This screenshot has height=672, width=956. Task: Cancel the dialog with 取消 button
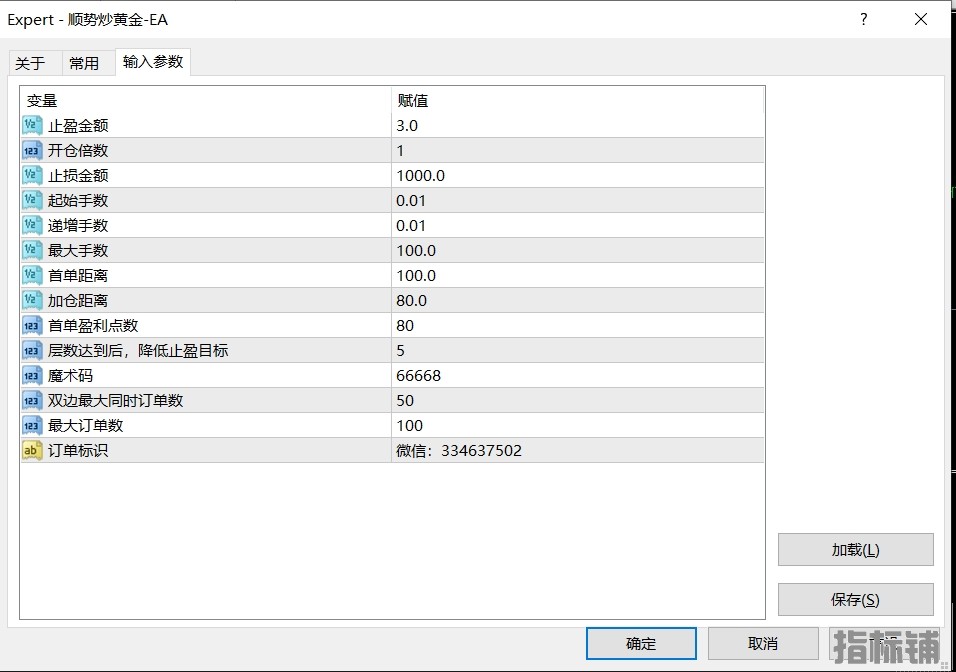tap(763, 644)
